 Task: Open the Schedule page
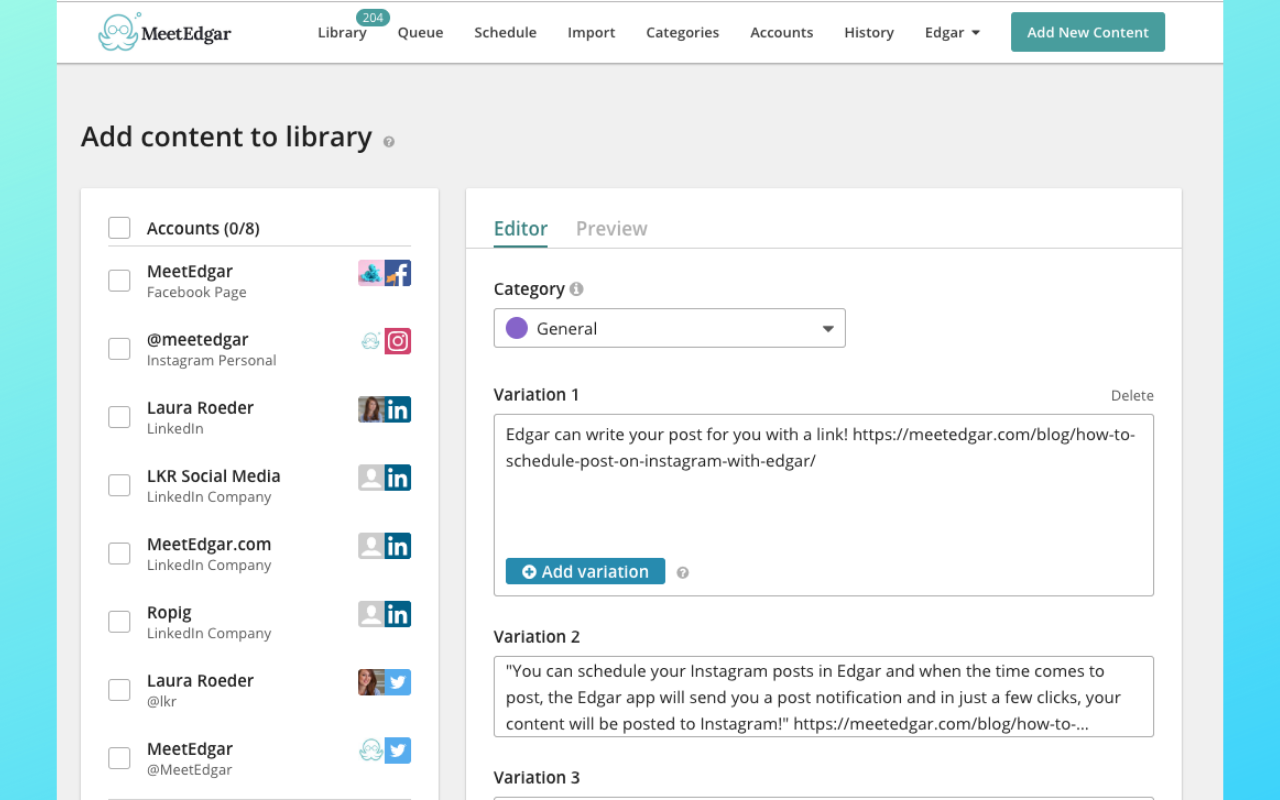coord(505,33)
